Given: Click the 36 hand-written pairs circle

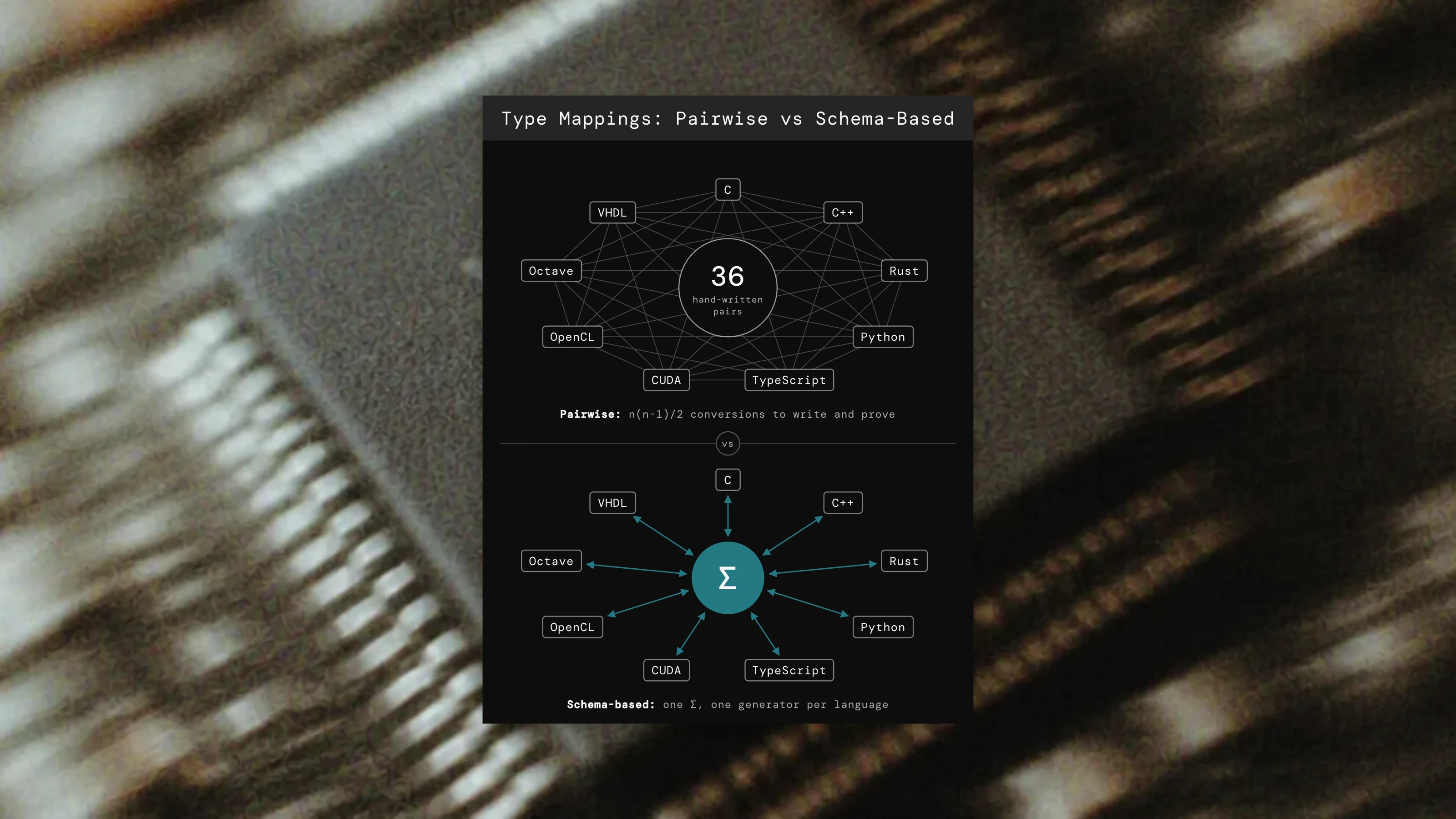Looking at the screenshot, I should 728,288.
